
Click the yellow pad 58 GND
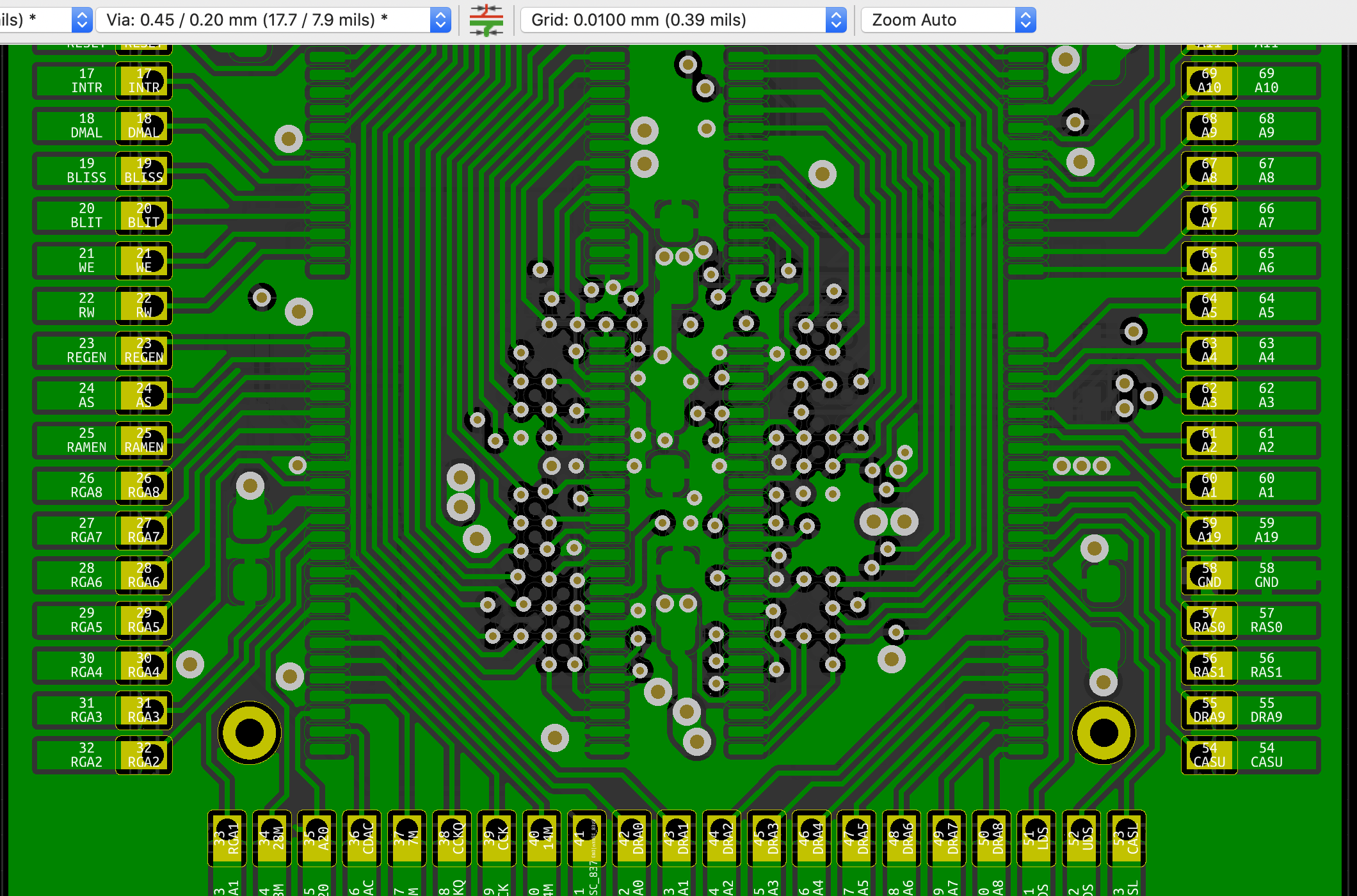[1209, 575]
